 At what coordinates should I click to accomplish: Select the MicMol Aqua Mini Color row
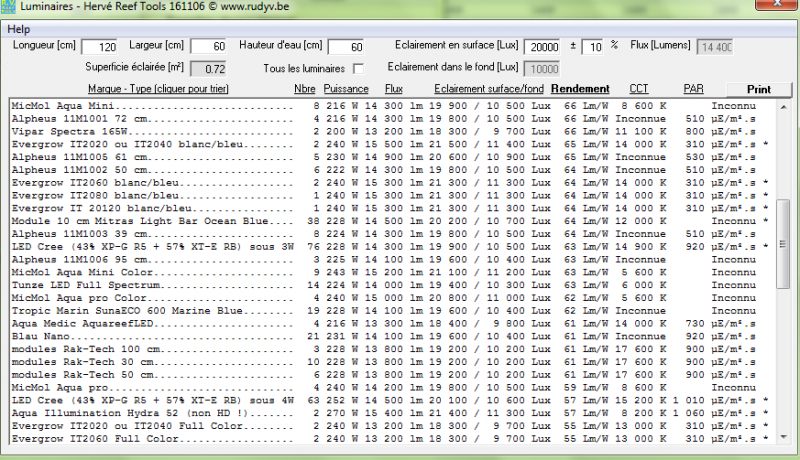click(x=391, y=272)
